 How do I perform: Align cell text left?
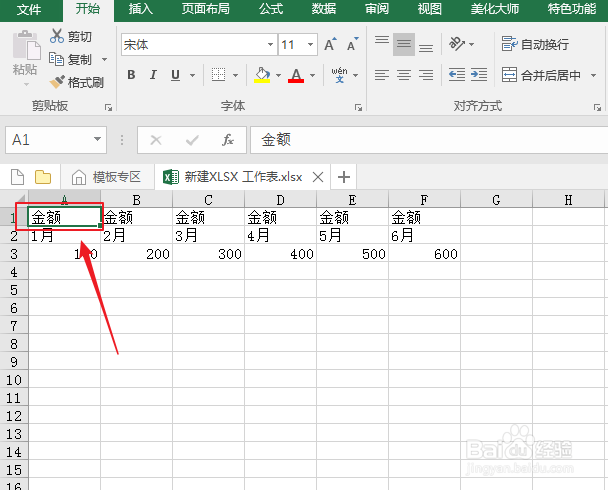(382, 74)
